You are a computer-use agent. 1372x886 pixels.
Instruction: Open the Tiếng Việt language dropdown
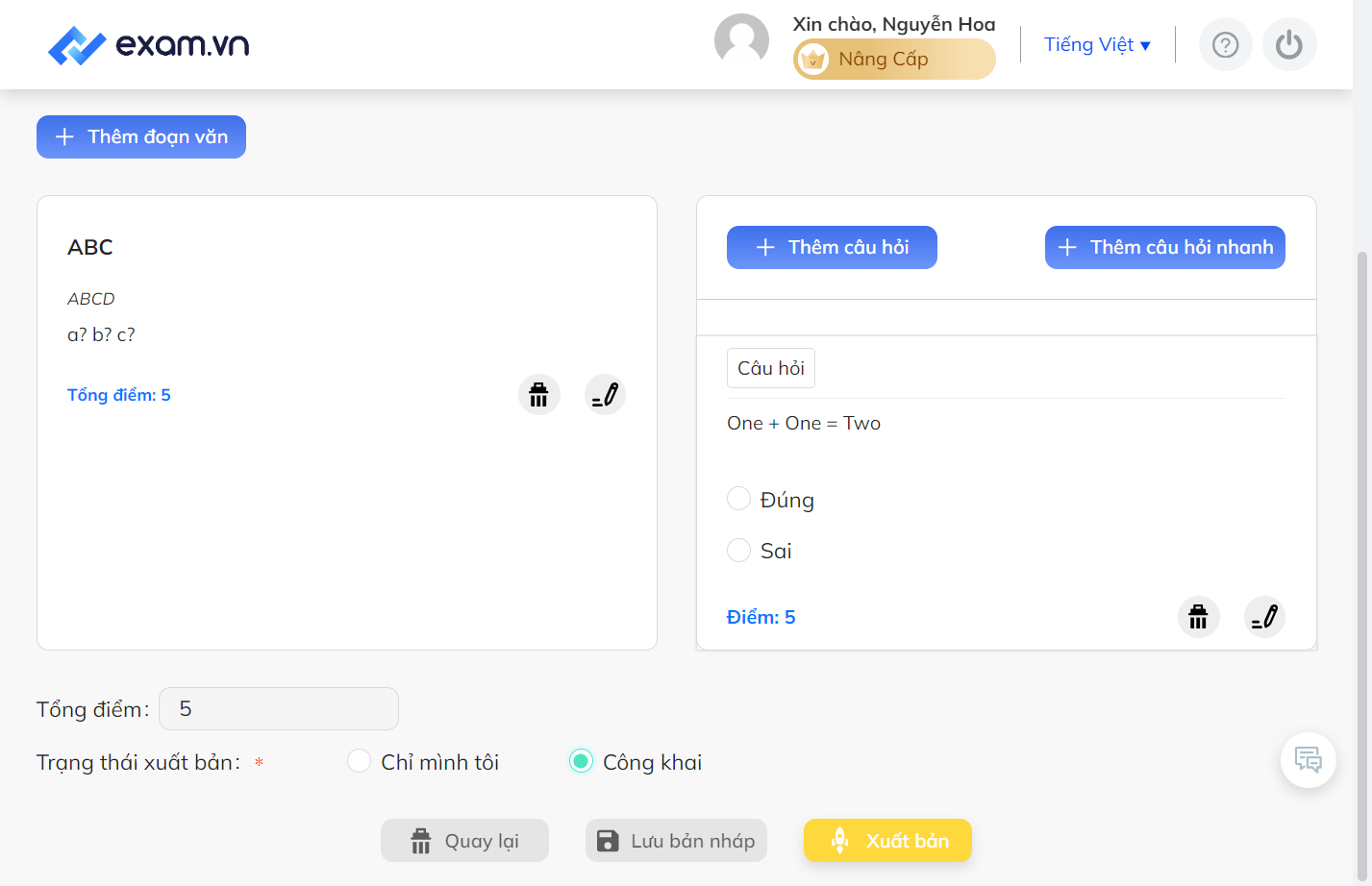(x=1097, y=44)
